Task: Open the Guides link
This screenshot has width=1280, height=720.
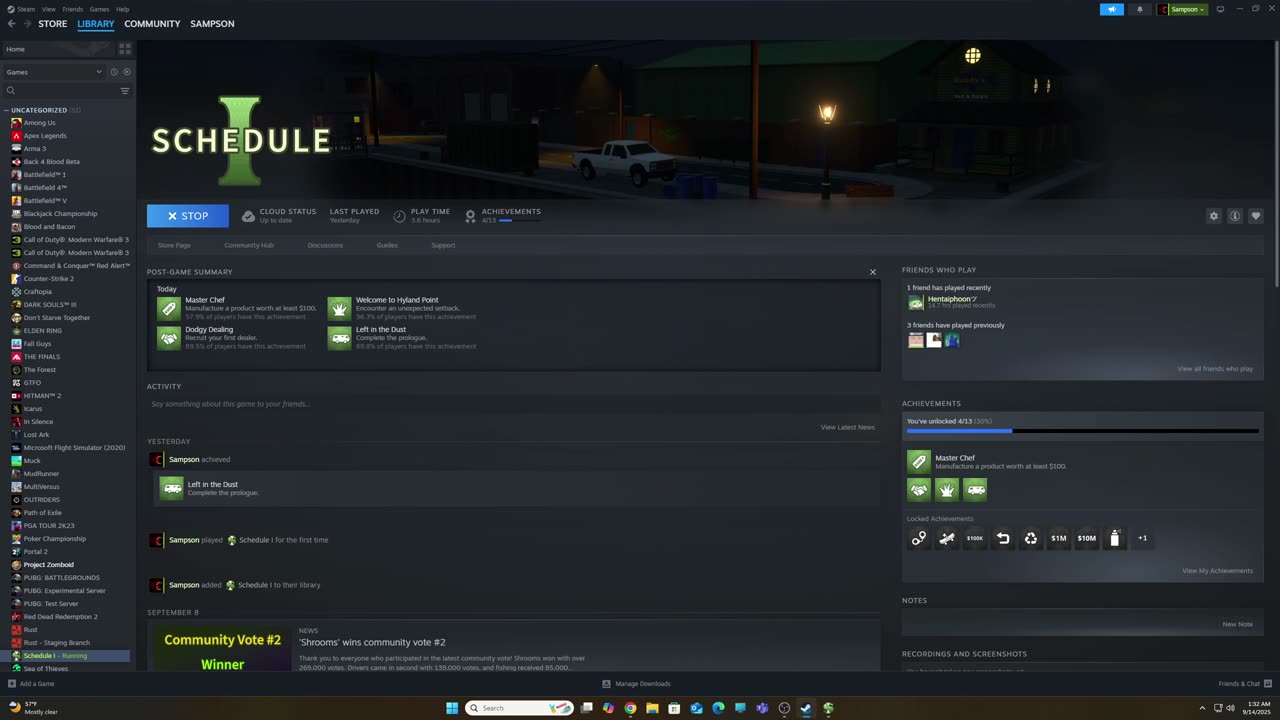Action: tap(387, 245)
